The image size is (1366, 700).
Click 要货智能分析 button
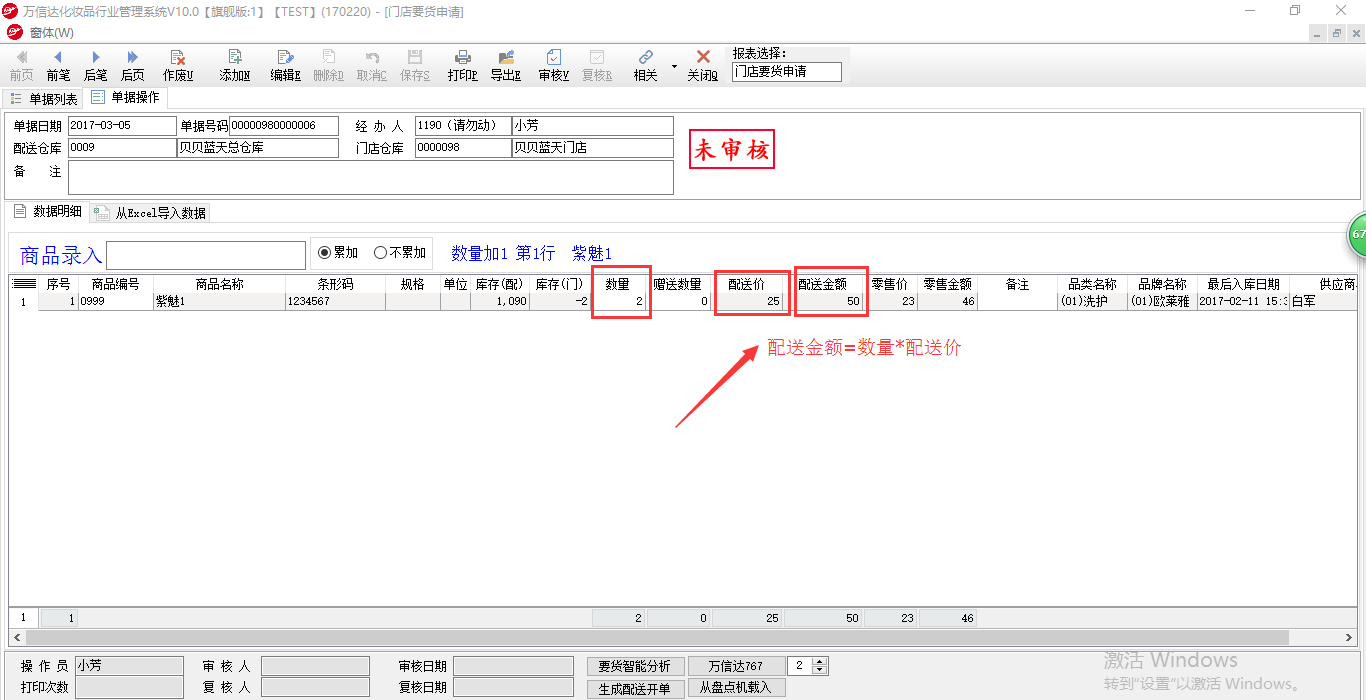635,666
